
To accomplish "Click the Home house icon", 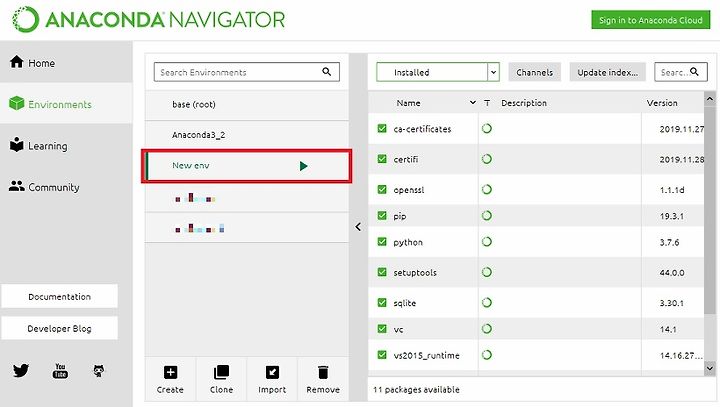I will (x=17, y=62).
